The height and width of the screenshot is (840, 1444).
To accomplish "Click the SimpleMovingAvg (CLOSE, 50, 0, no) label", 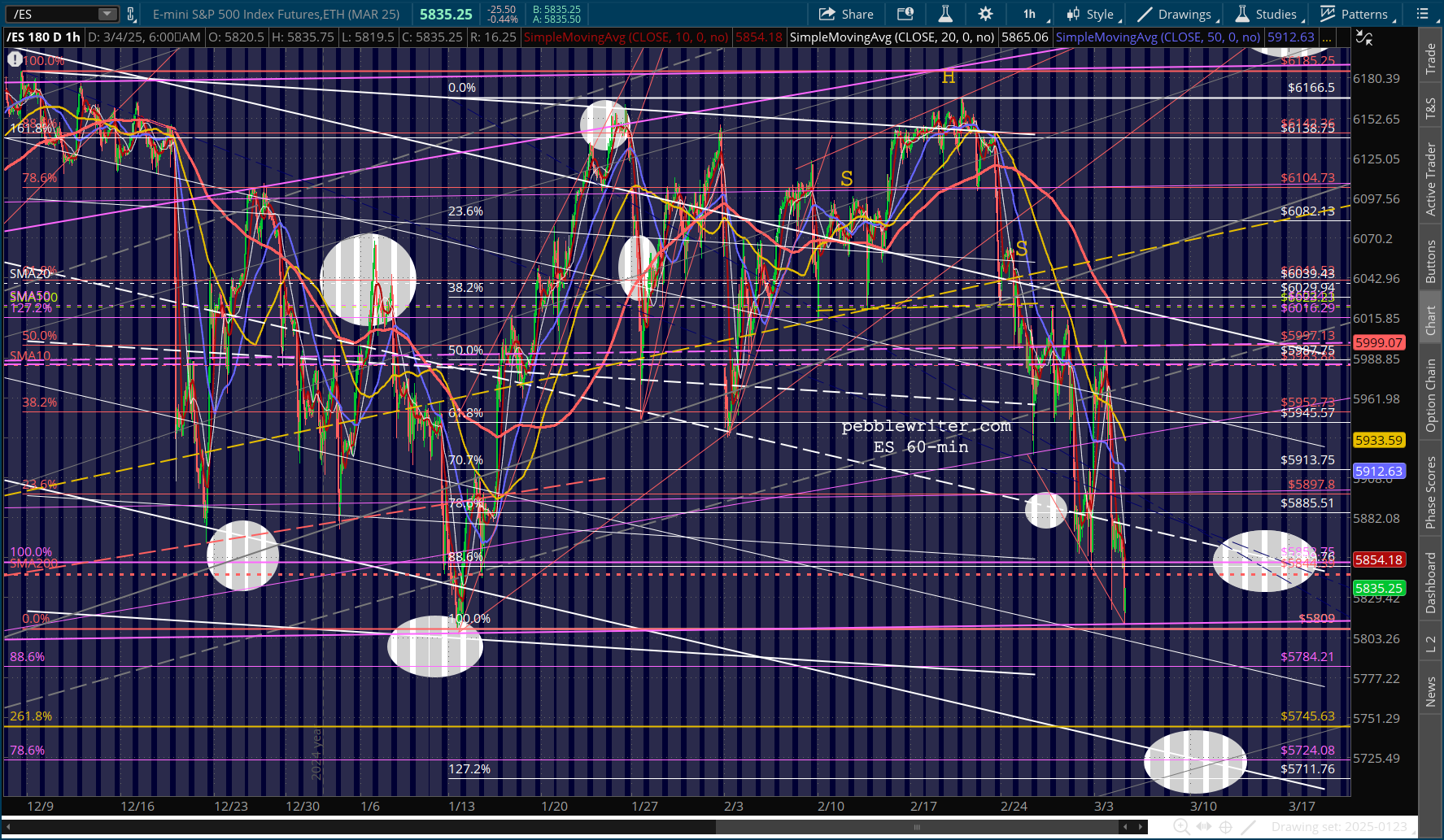I will (x=1158, y=37).
